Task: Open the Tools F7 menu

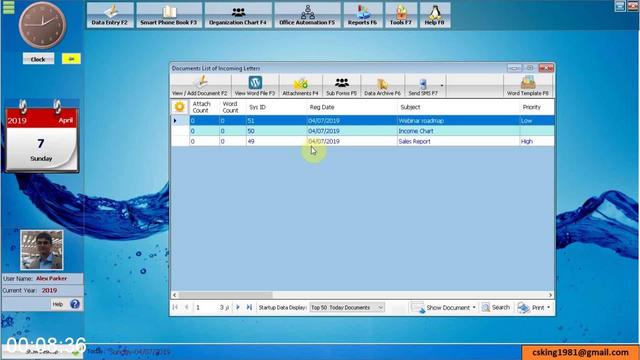Action: 401,15
